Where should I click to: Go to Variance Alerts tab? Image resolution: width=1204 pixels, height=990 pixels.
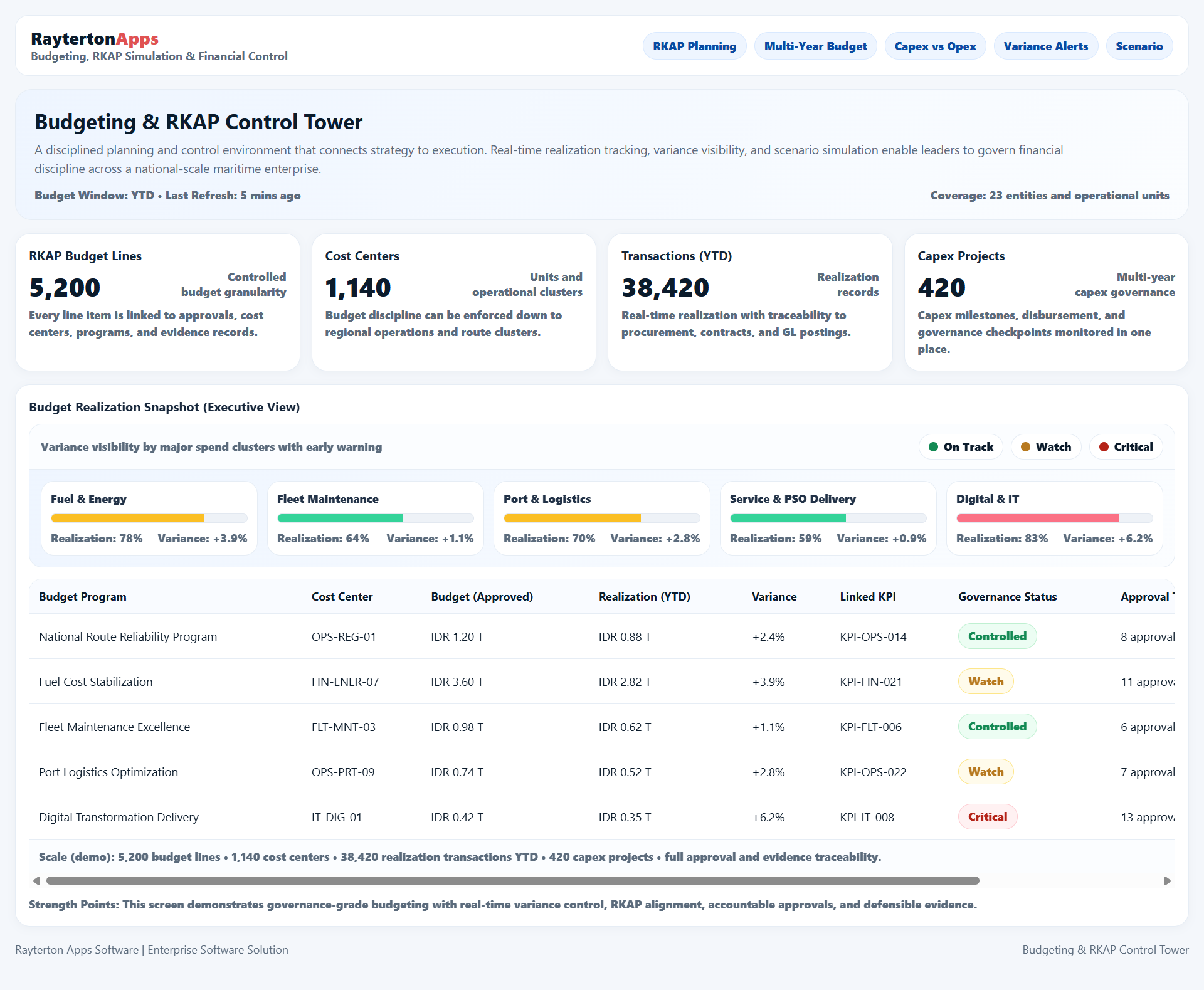click(x=1045, y=46)
